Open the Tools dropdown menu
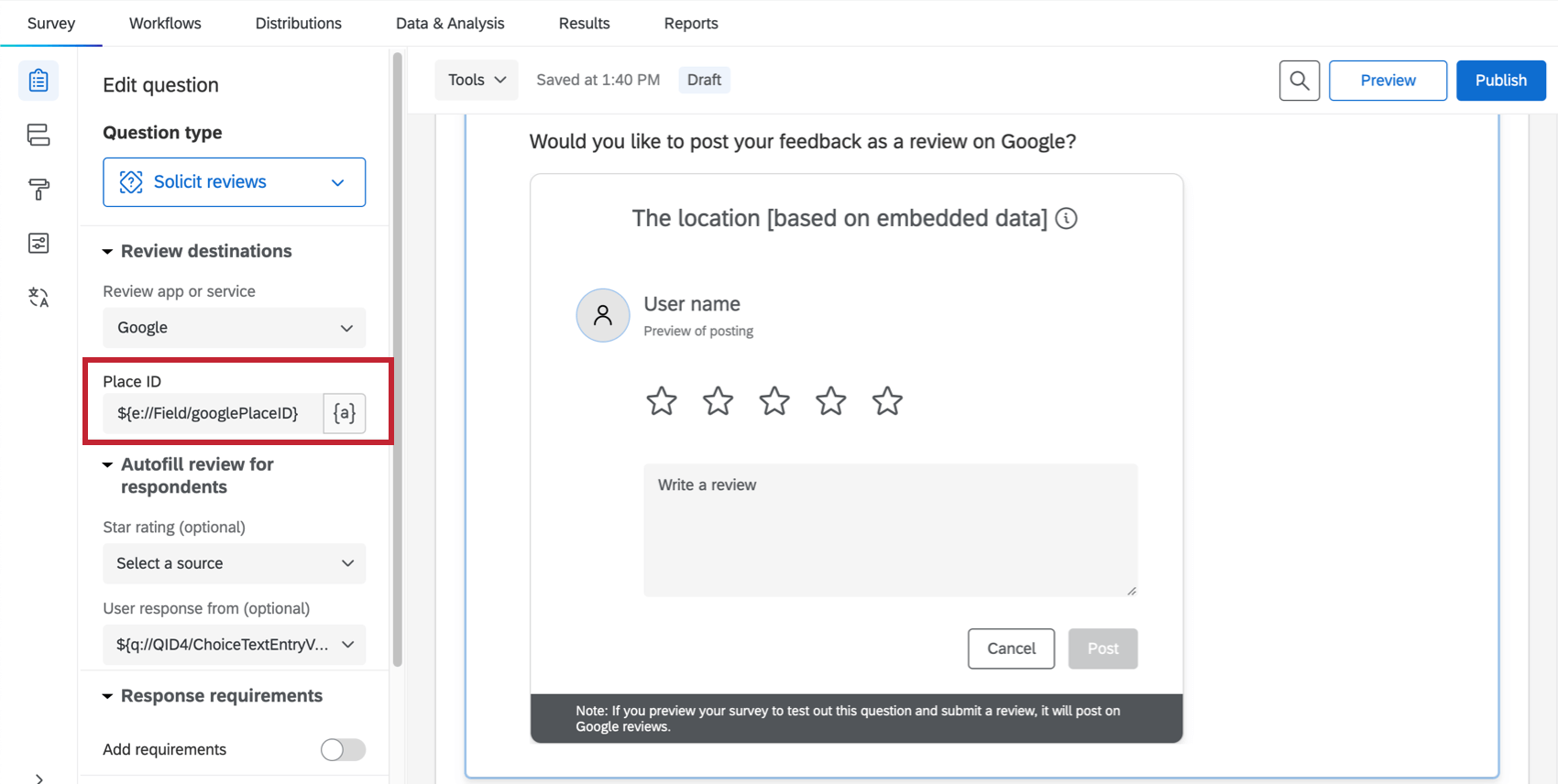Image resolution: width=1558 pixels, height=784 pixels. [477, 80]
